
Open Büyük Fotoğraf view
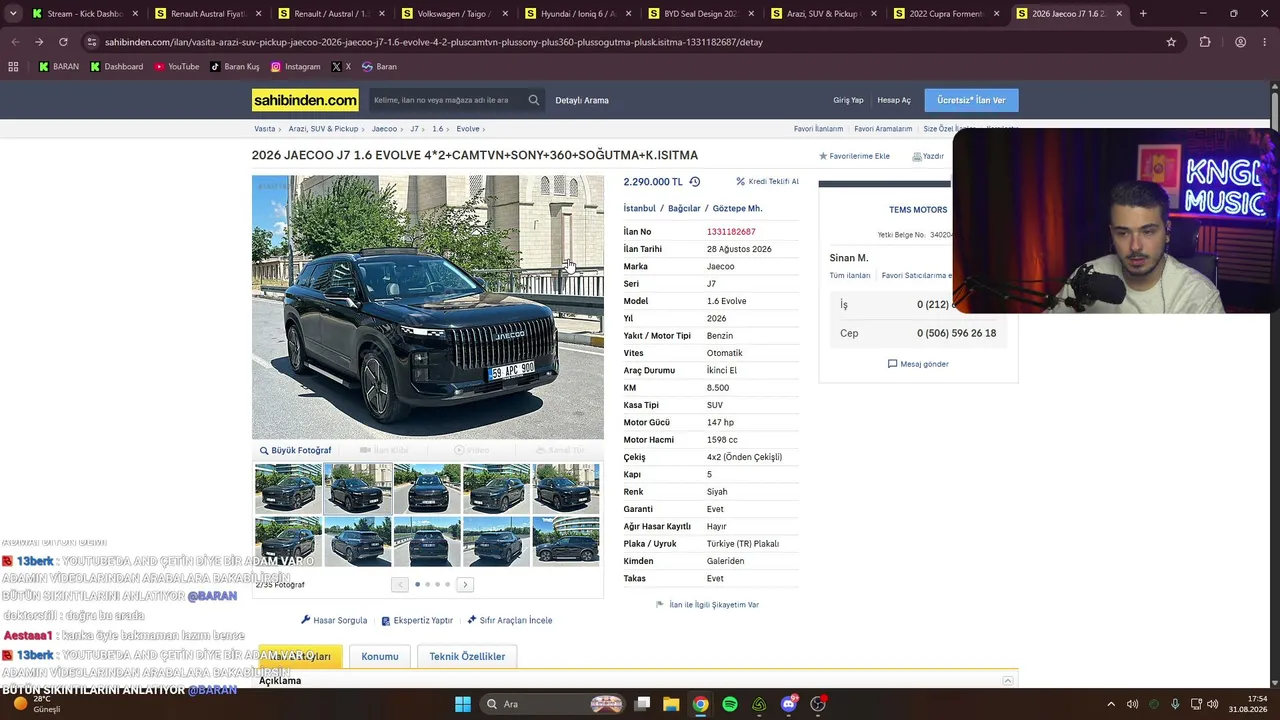pos(295,451)
